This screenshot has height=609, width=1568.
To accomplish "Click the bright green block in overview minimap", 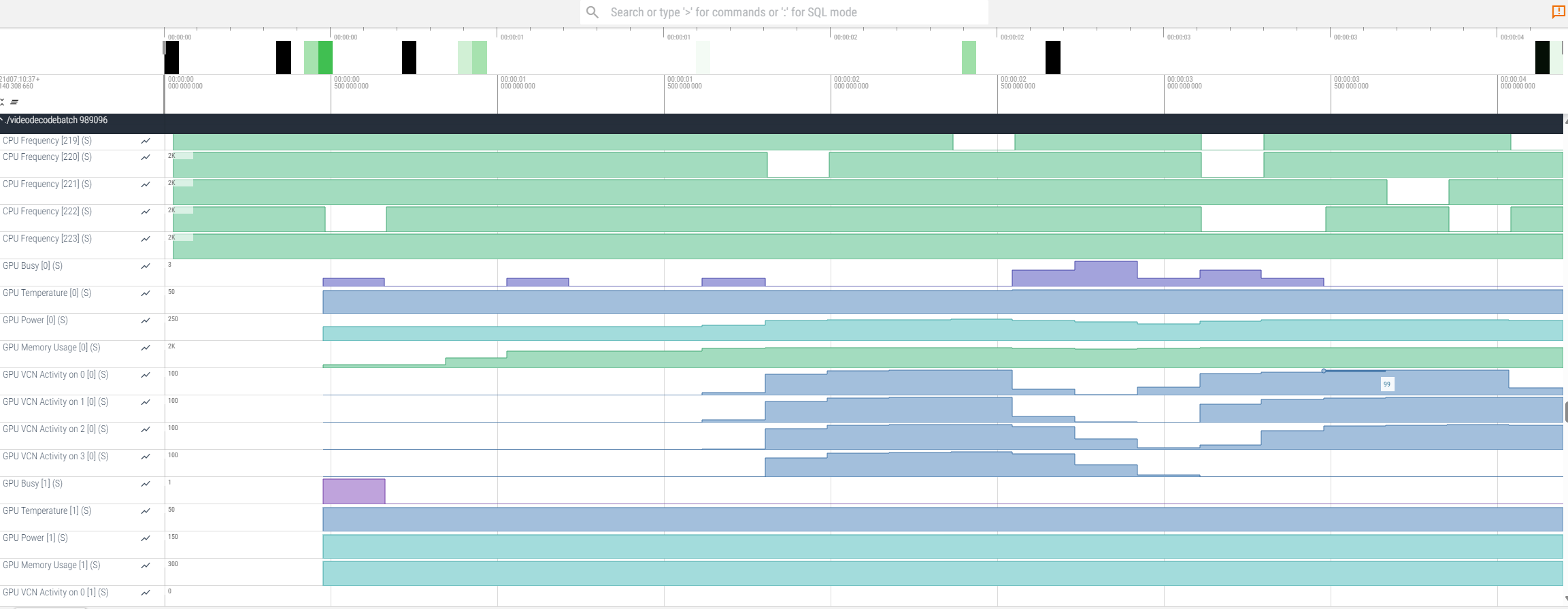I will click(x=325, y=57).
